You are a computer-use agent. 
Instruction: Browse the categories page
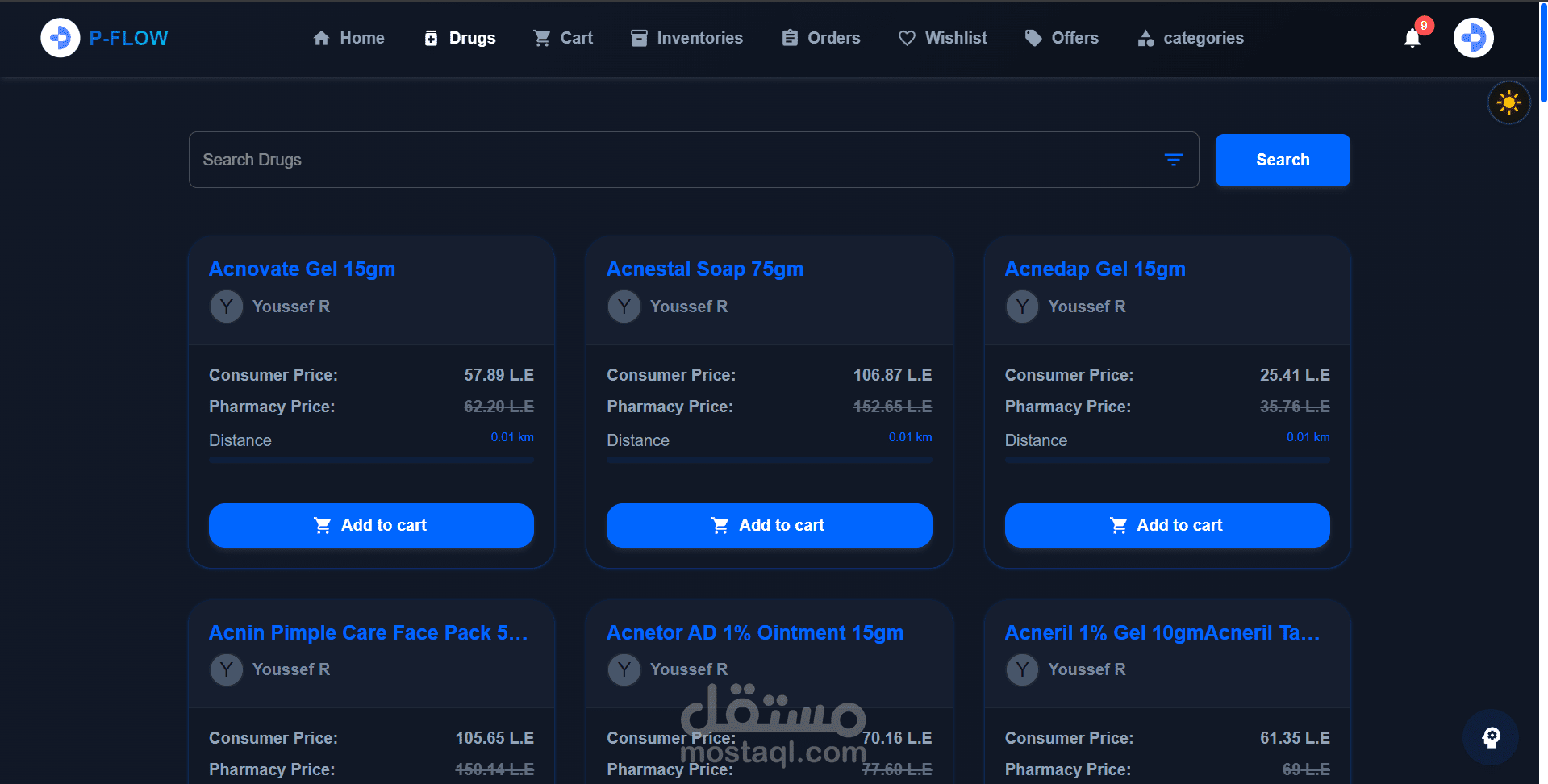click(x=1191, y=38)
